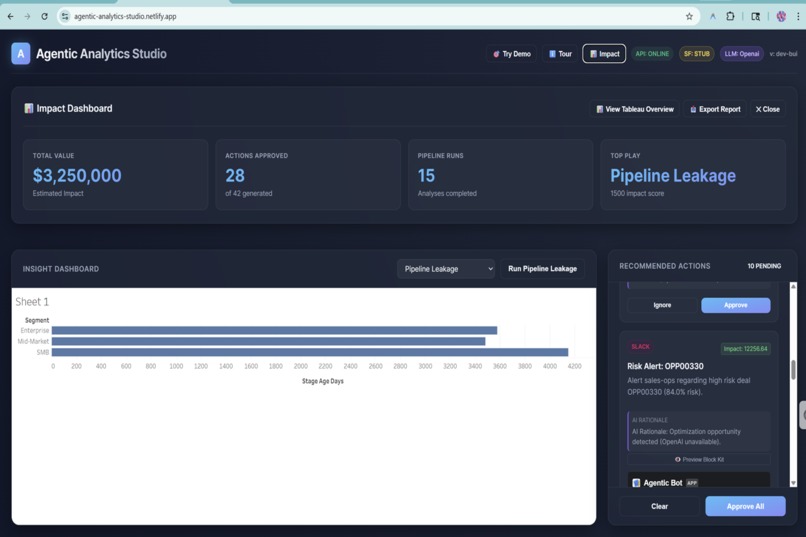Click the Stage Age Days axis label
Viewport: 806px width, 537px height.
(x=323, y=381)
